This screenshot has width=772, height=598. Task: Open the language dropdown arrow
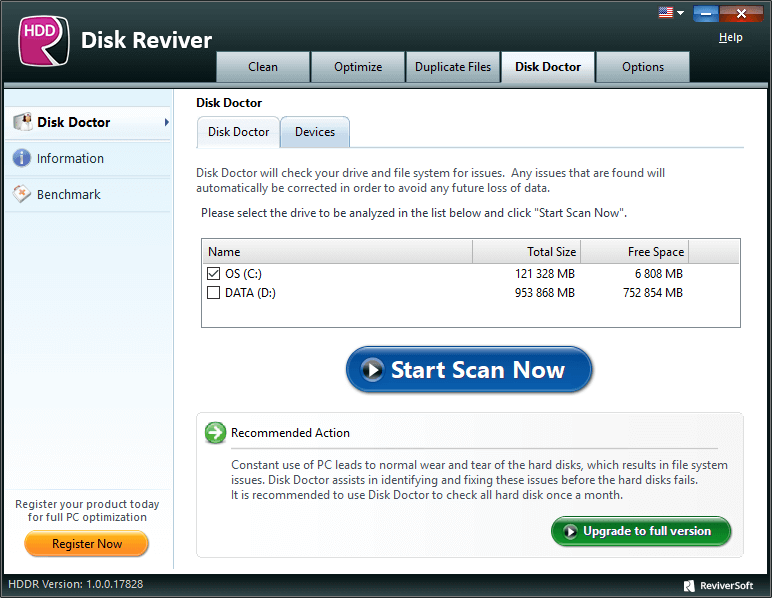680,13
